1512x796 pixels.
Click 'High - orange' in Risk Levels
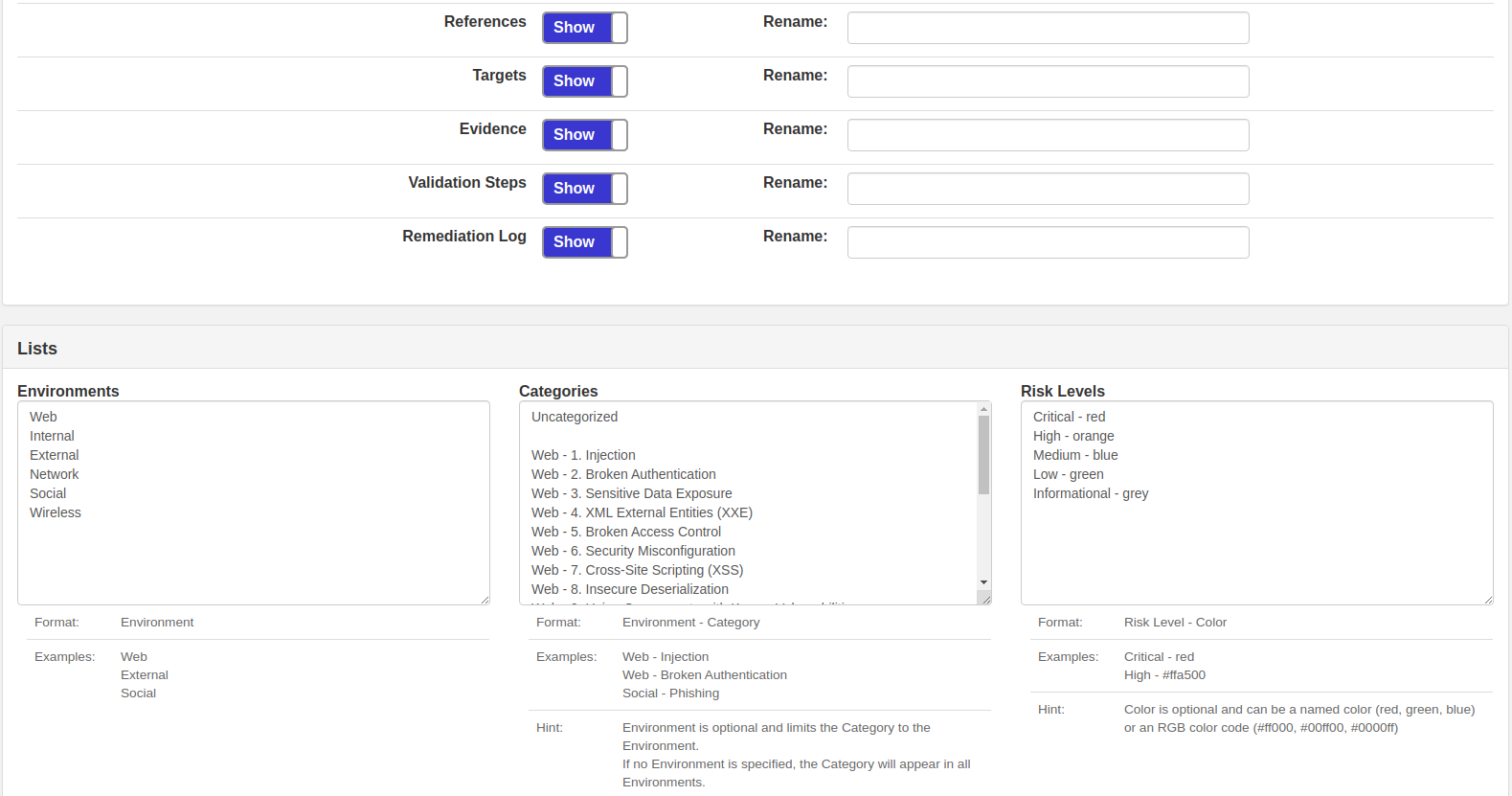click(x=1073, y=436)
